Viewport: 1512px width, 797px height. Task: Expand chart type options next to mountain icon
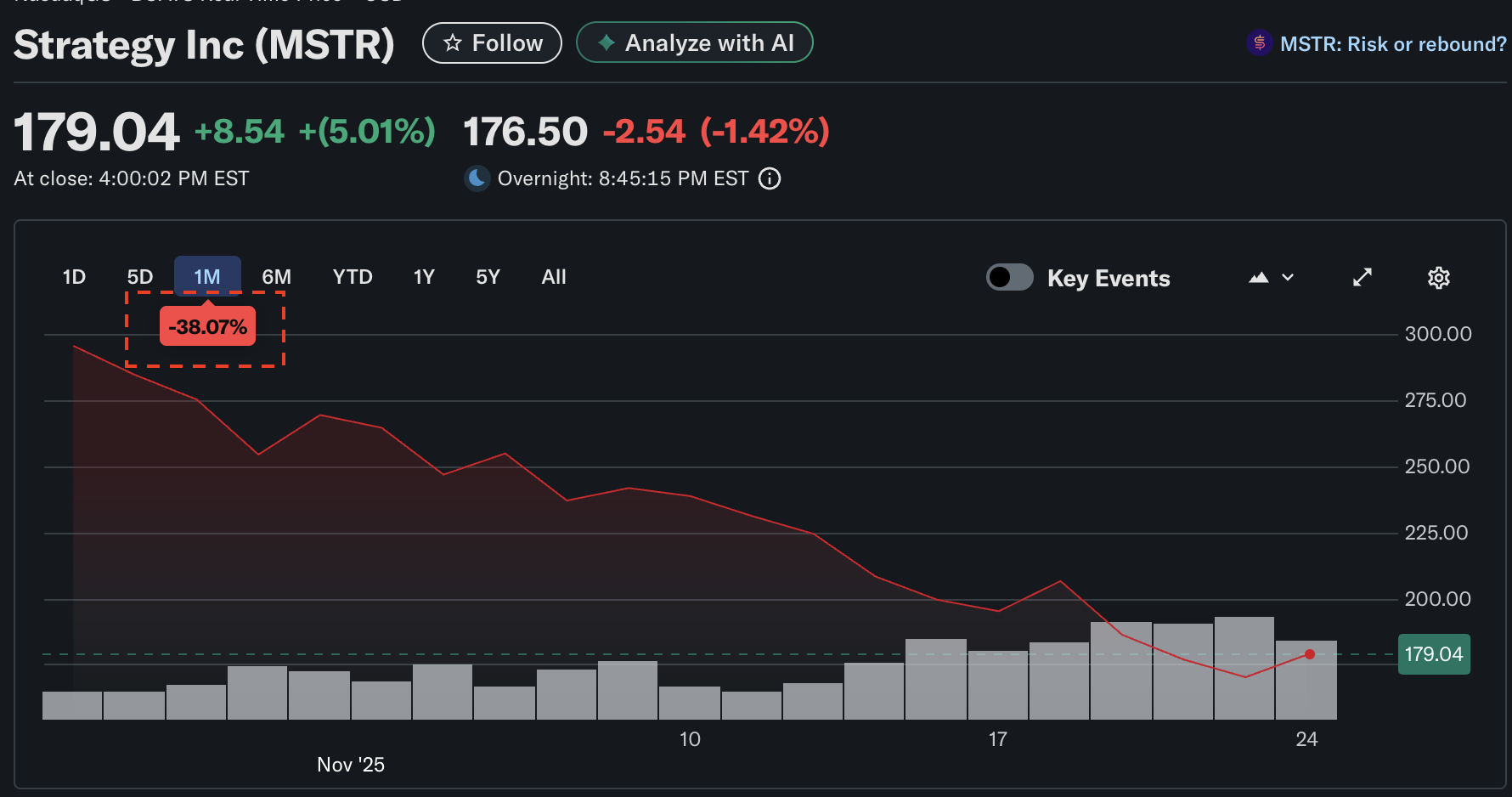point(1288,277)
